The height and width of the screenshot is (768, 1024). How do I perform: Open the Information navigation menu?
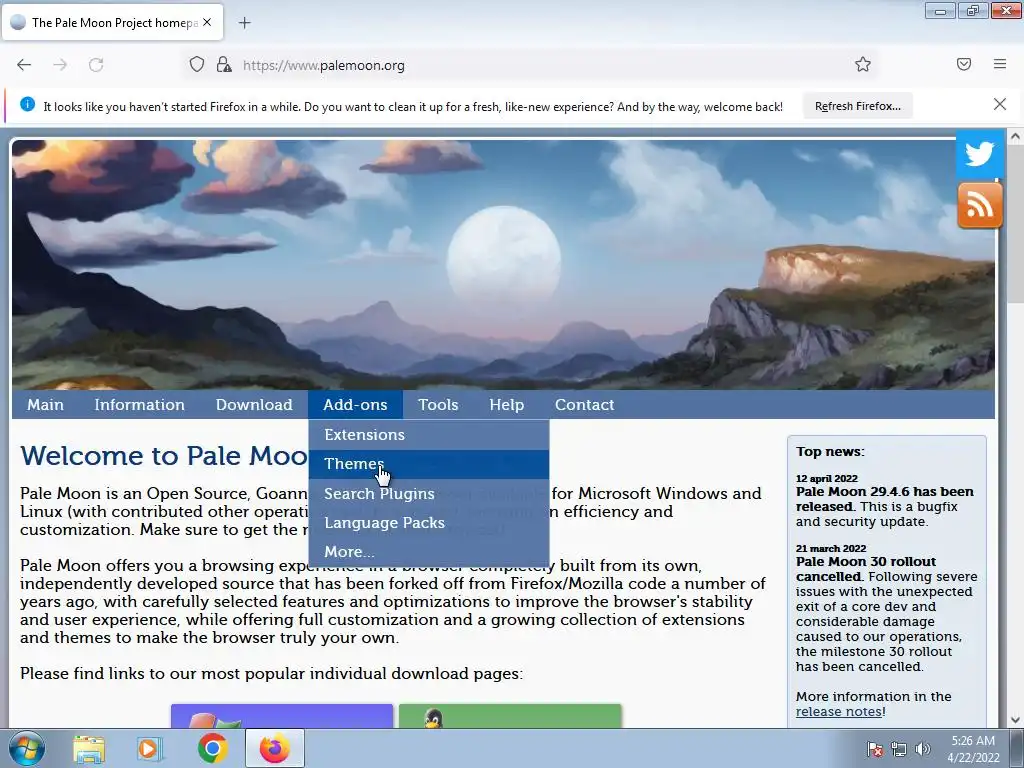140,405
